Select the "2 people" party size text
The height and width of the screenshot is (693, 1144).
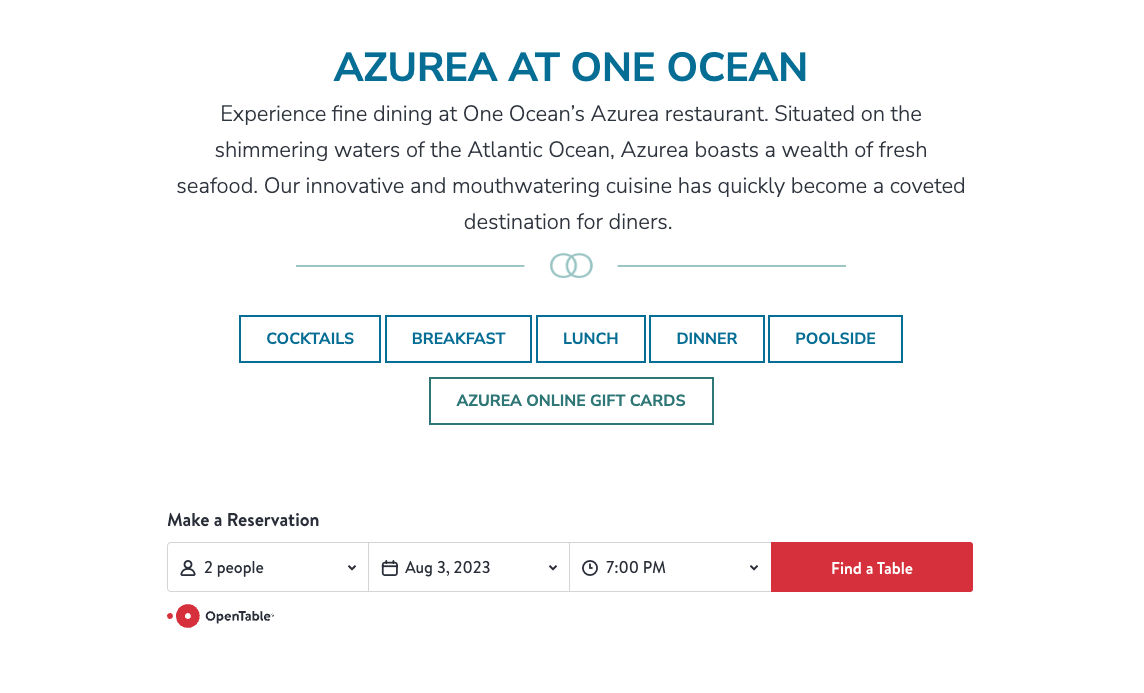tap(234, 568)
